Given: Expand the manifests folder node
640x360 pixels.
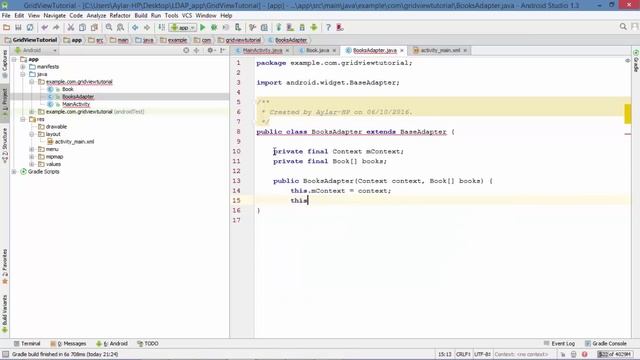Looking at the screenshot, I should tap(23, 67).
